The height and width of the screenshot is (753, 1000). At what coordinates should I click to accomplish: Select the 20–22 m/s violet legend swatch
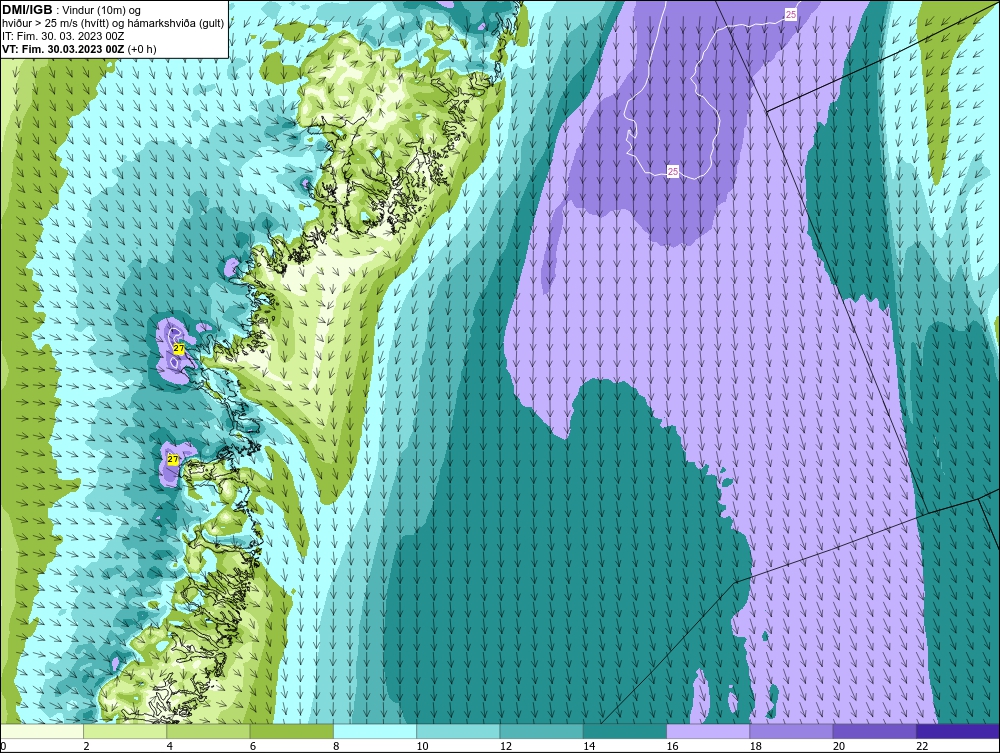875,731
